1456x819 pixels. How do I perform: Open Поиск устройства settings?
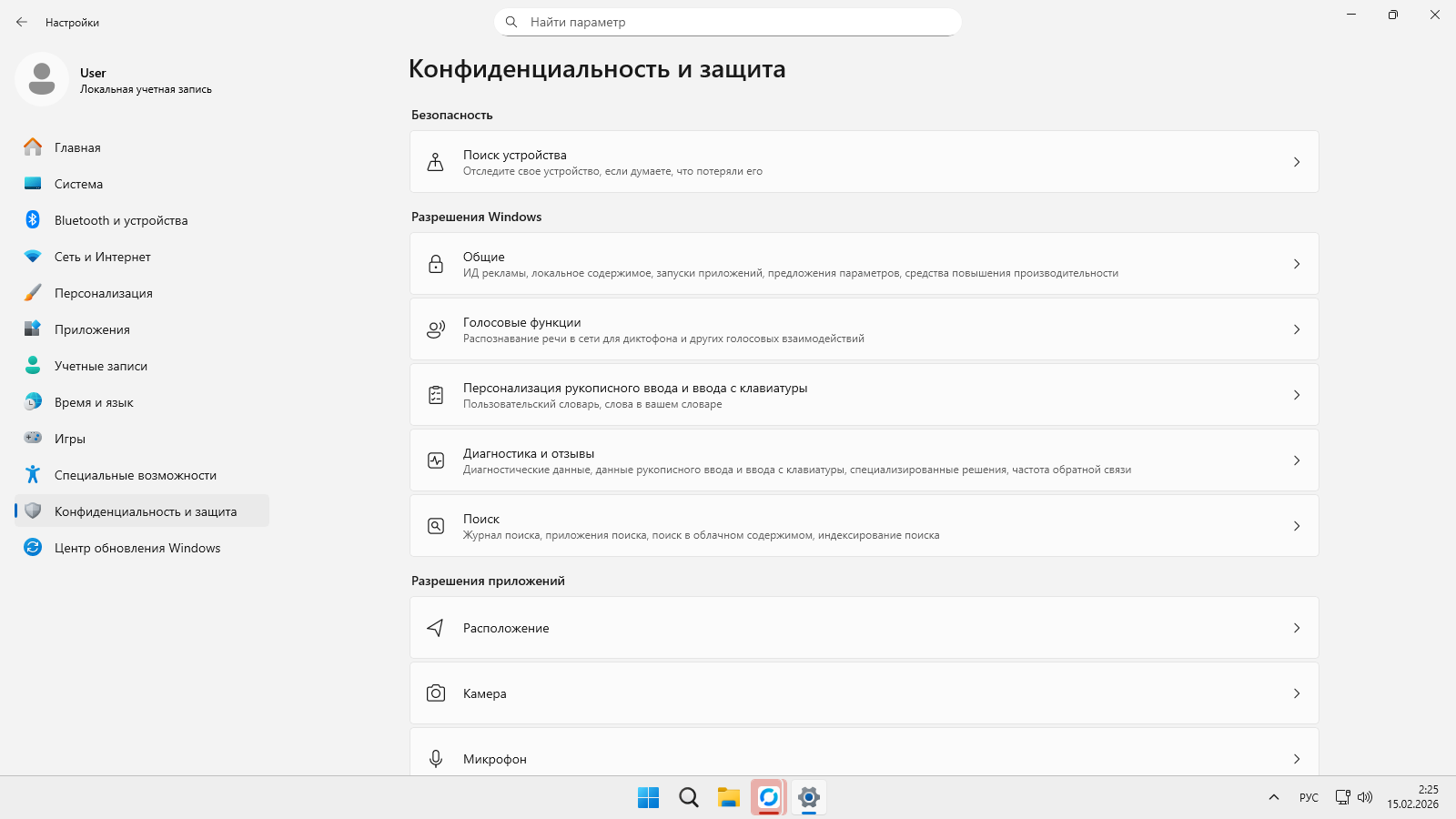864,162
